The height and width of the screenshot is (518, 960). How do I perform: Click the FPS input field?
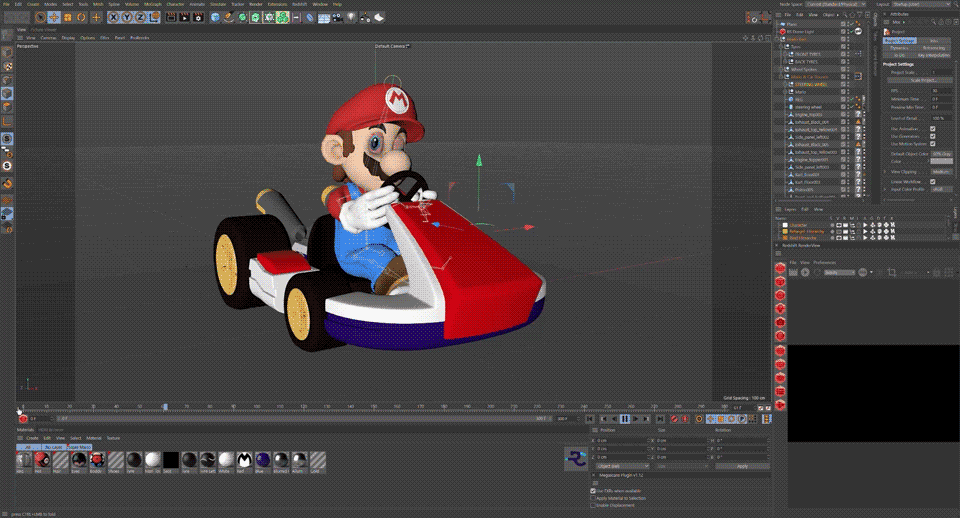[x=941, y=91]
